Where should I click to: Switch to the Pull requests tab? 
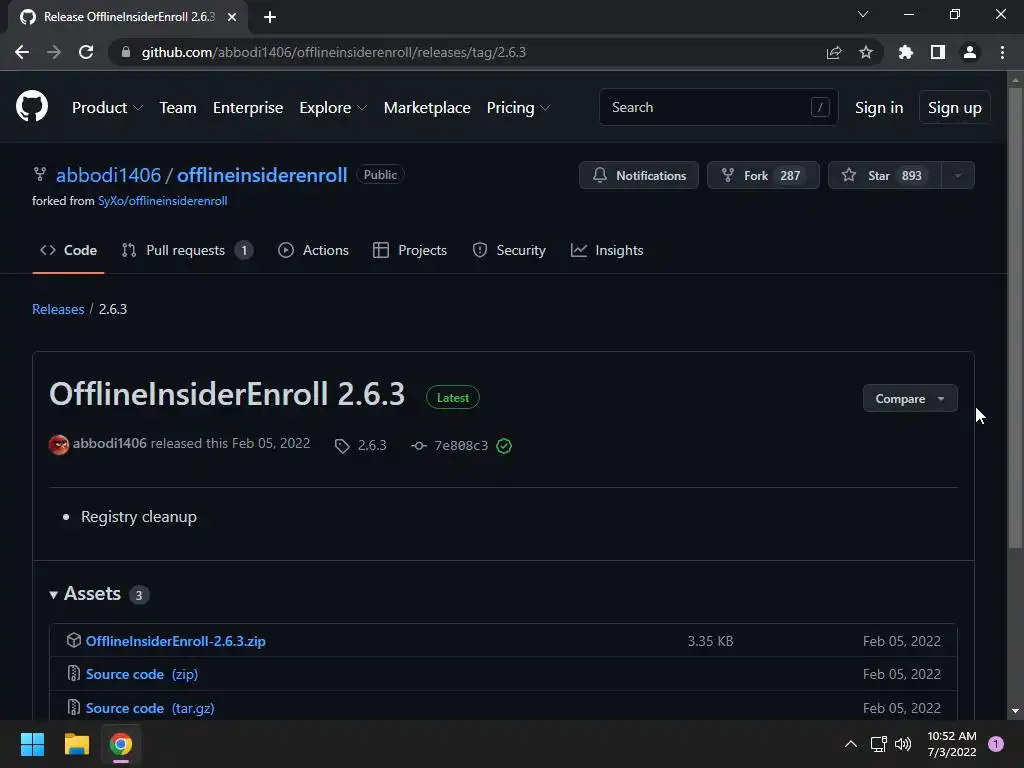pyautogui.click(x=187, y=250)
